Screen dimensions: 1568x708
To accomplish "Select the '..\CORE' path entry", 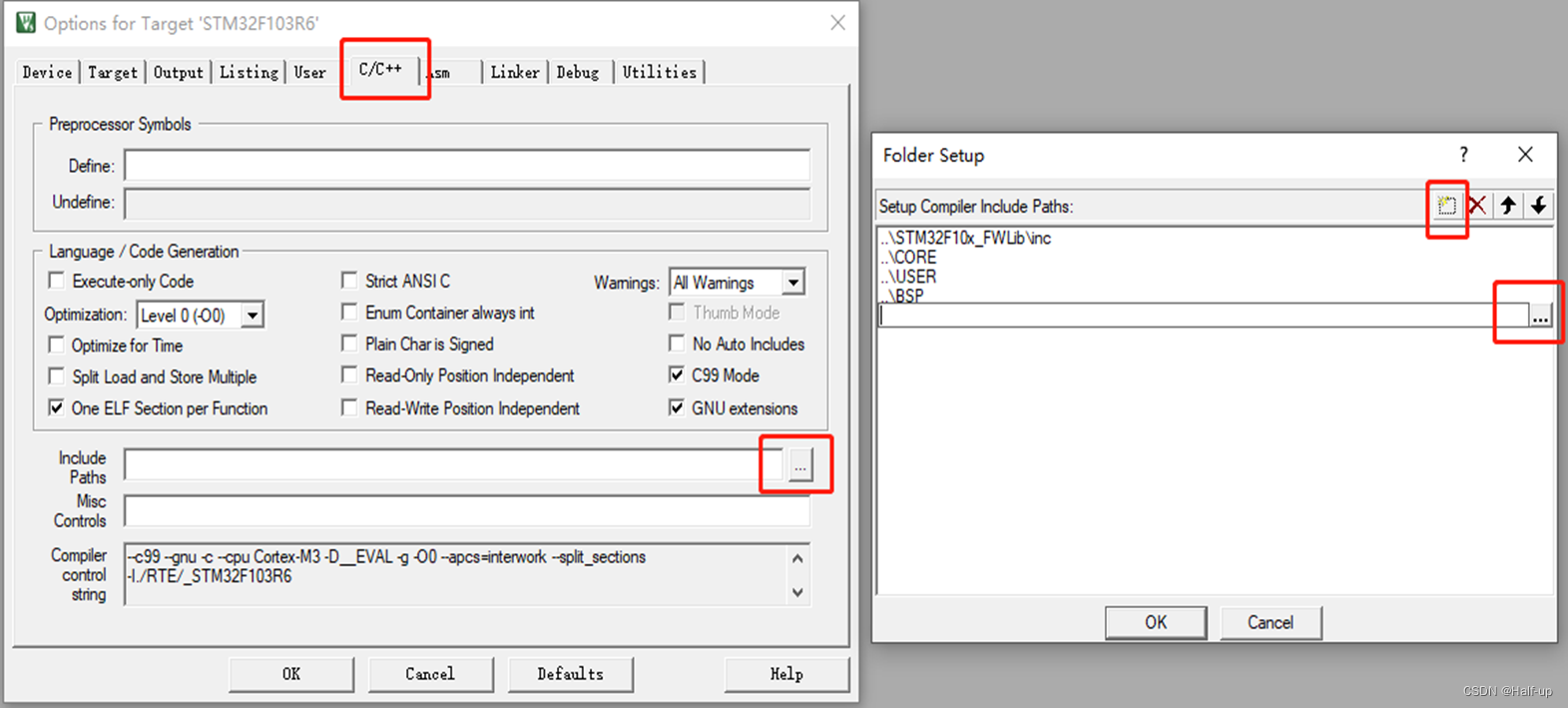I will (908, 258).
